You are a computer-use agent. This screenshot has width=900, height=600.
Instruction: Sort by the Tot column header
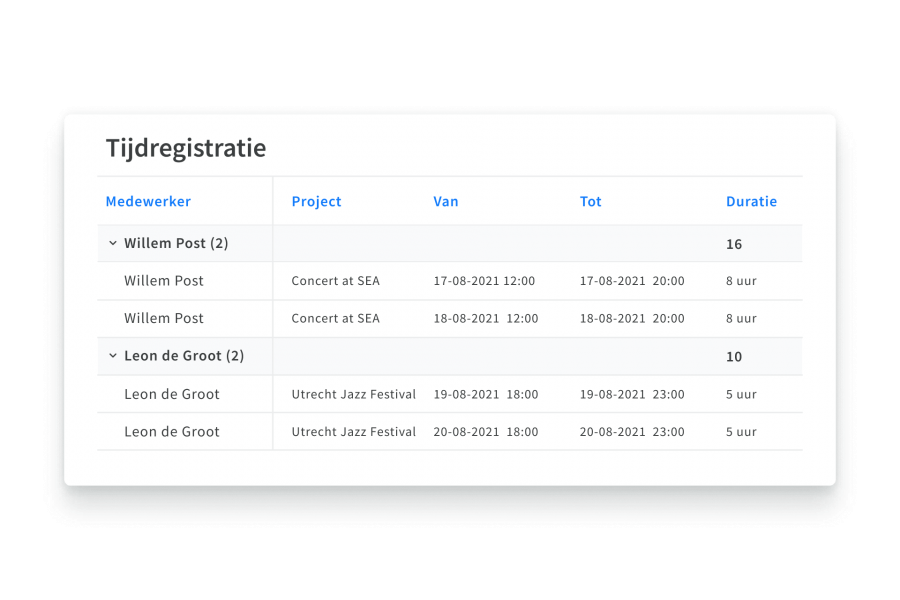coord(590,201)
